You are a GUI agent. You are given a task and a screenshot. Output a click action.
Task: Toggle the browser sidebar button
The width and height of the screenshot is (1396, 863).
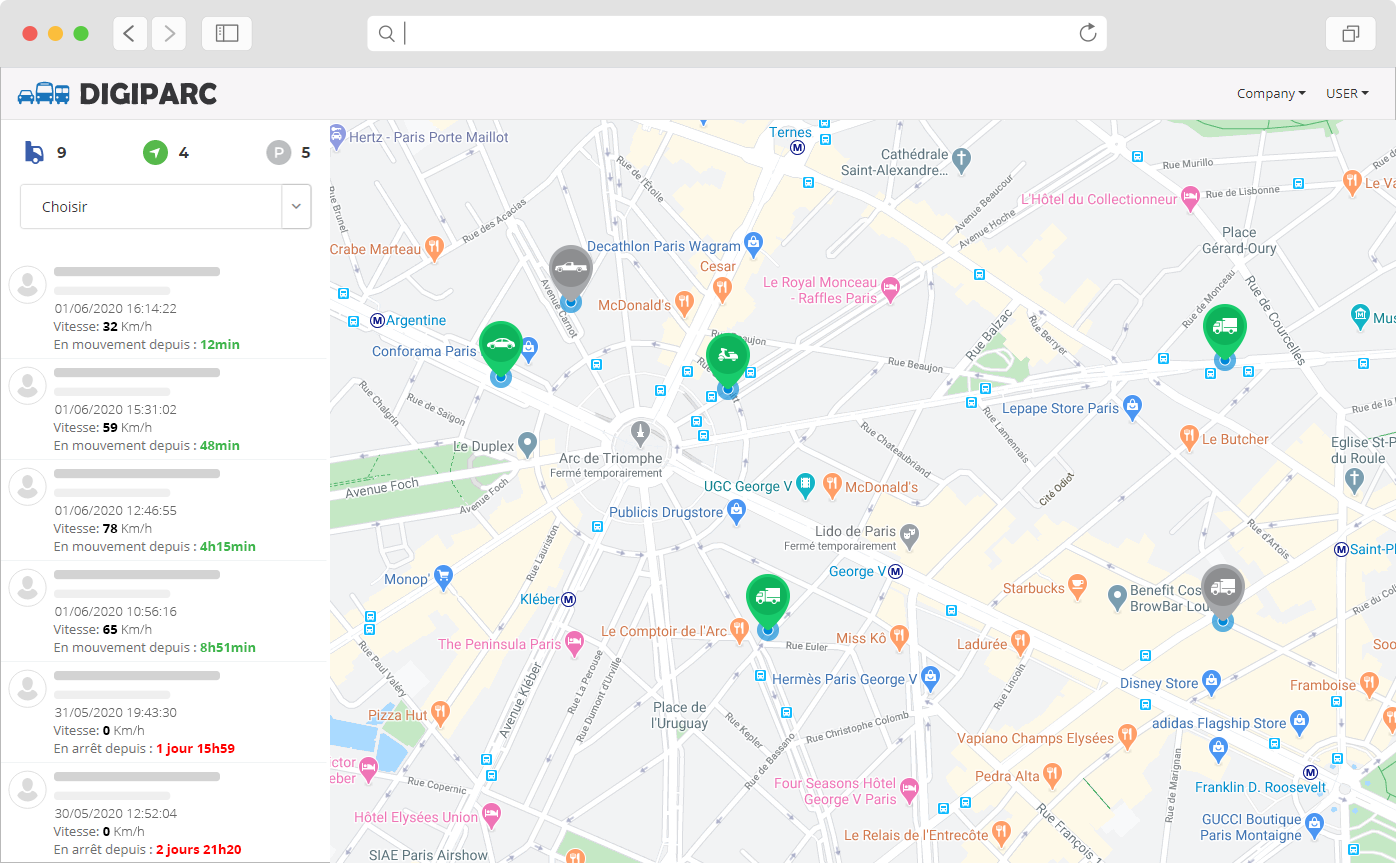(227, 33)
